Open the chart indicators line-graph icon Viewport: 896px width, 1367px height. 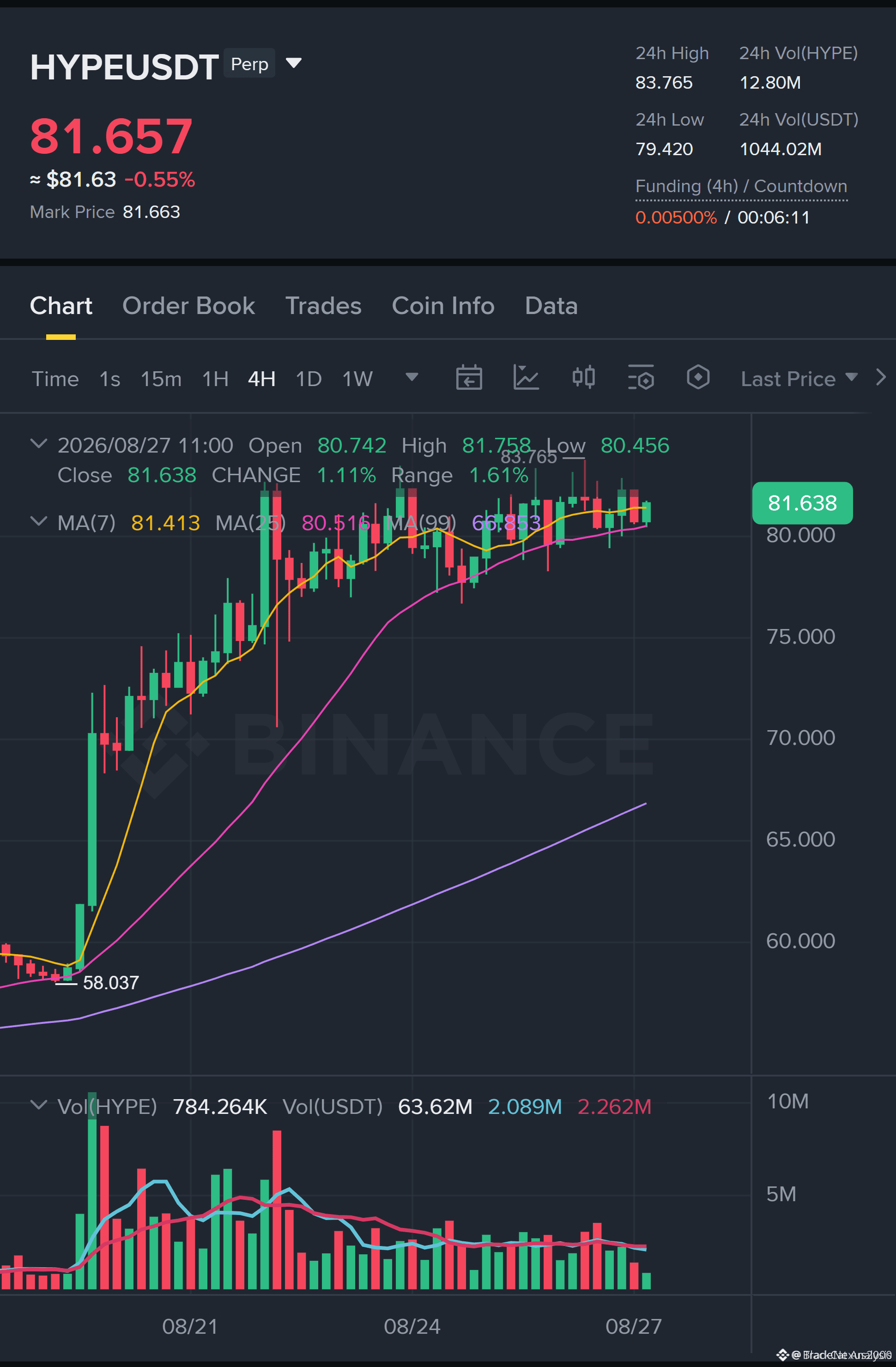(x=526, y=377)
